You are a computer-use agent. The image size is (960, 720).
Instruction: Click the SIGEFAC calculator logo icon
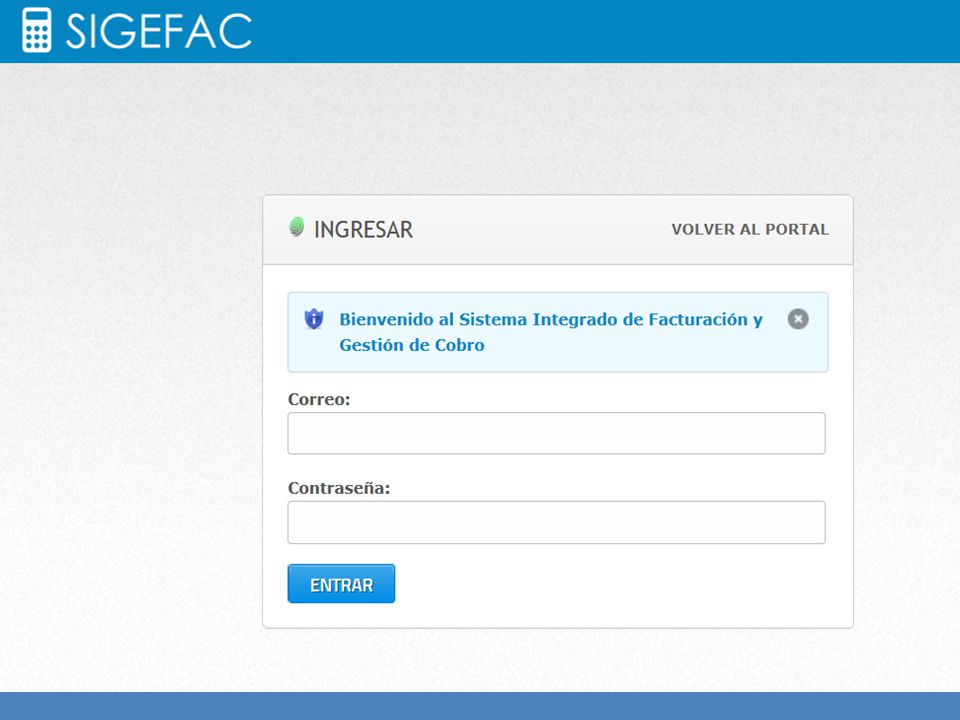click(37, 31)
